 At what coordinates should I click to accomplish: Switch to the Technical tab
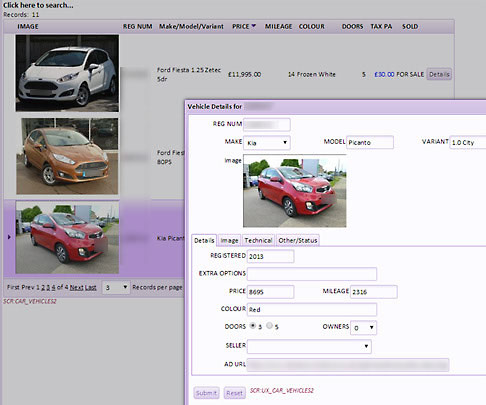point(258,240)
